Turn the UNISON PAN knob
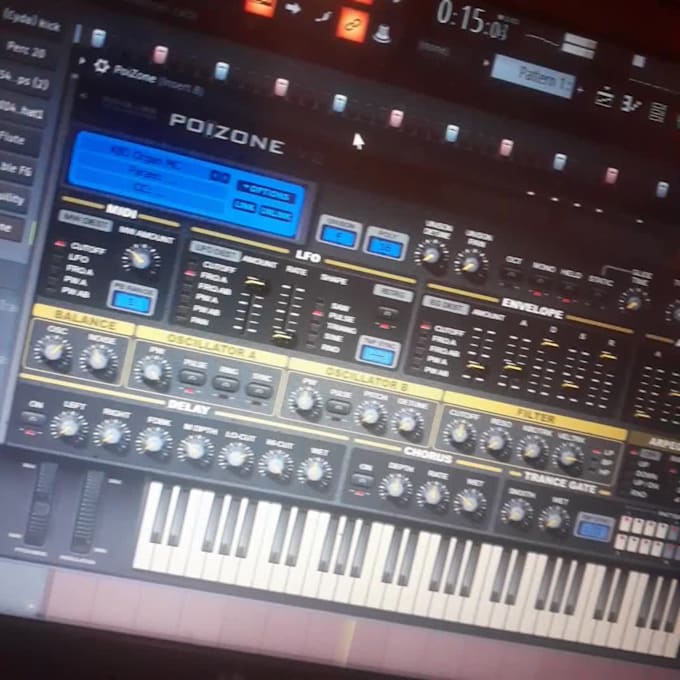 click(x=471, y=265)
